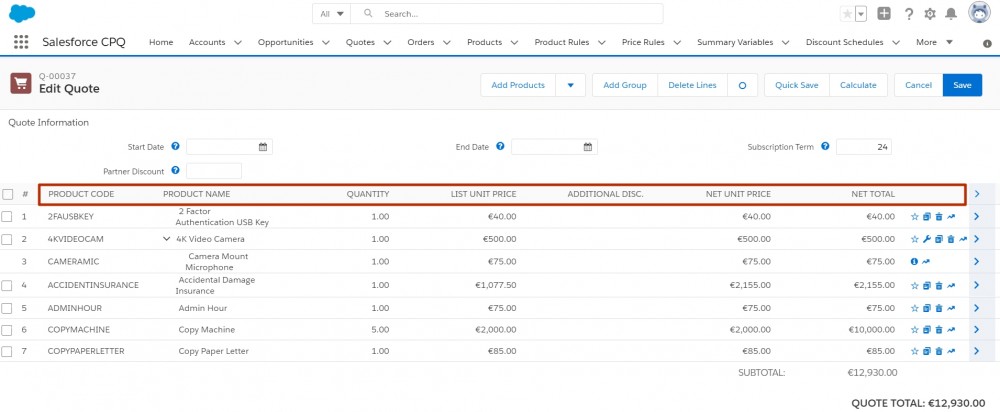Check the box for line 4 ACCIDENTINSURANCE
This screenshot has height=412, width=1000.
click(7, 286)
